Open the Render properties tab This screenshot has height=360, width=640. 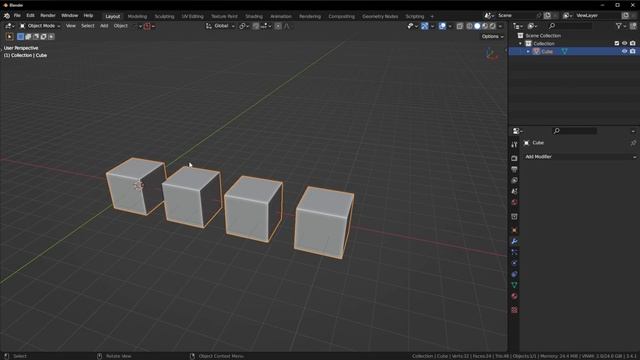tap(514, 158)
